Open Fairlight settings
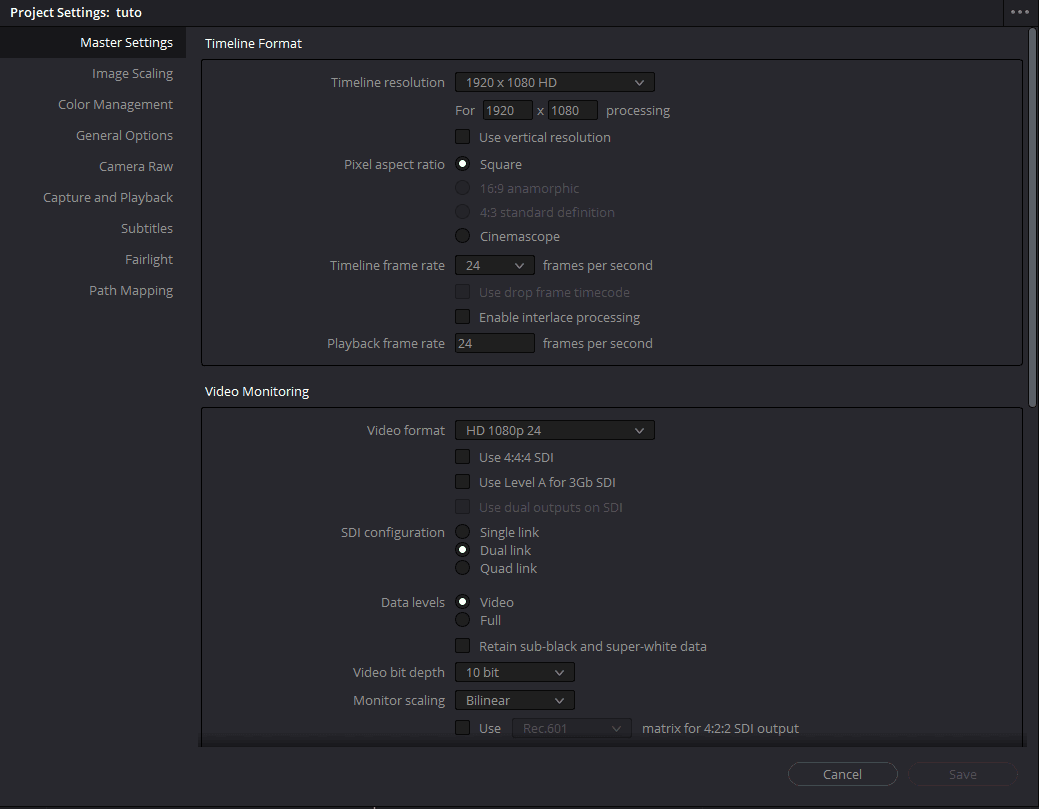 point(148,260)
